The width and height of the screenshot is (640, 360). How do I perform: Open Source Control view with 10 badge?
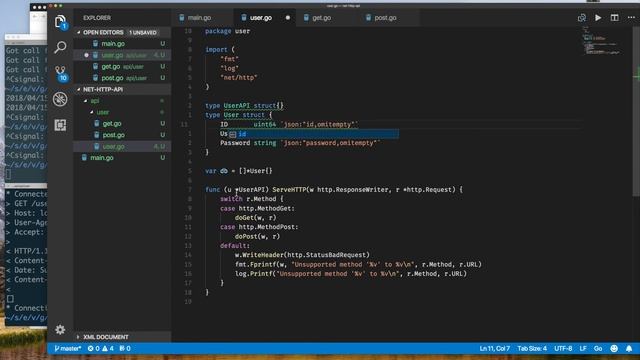tap(61, 73)
